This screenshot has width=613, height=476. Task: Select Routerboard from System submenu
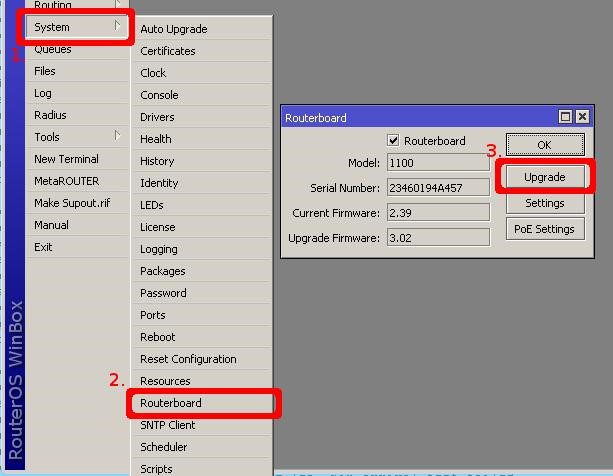171,403
